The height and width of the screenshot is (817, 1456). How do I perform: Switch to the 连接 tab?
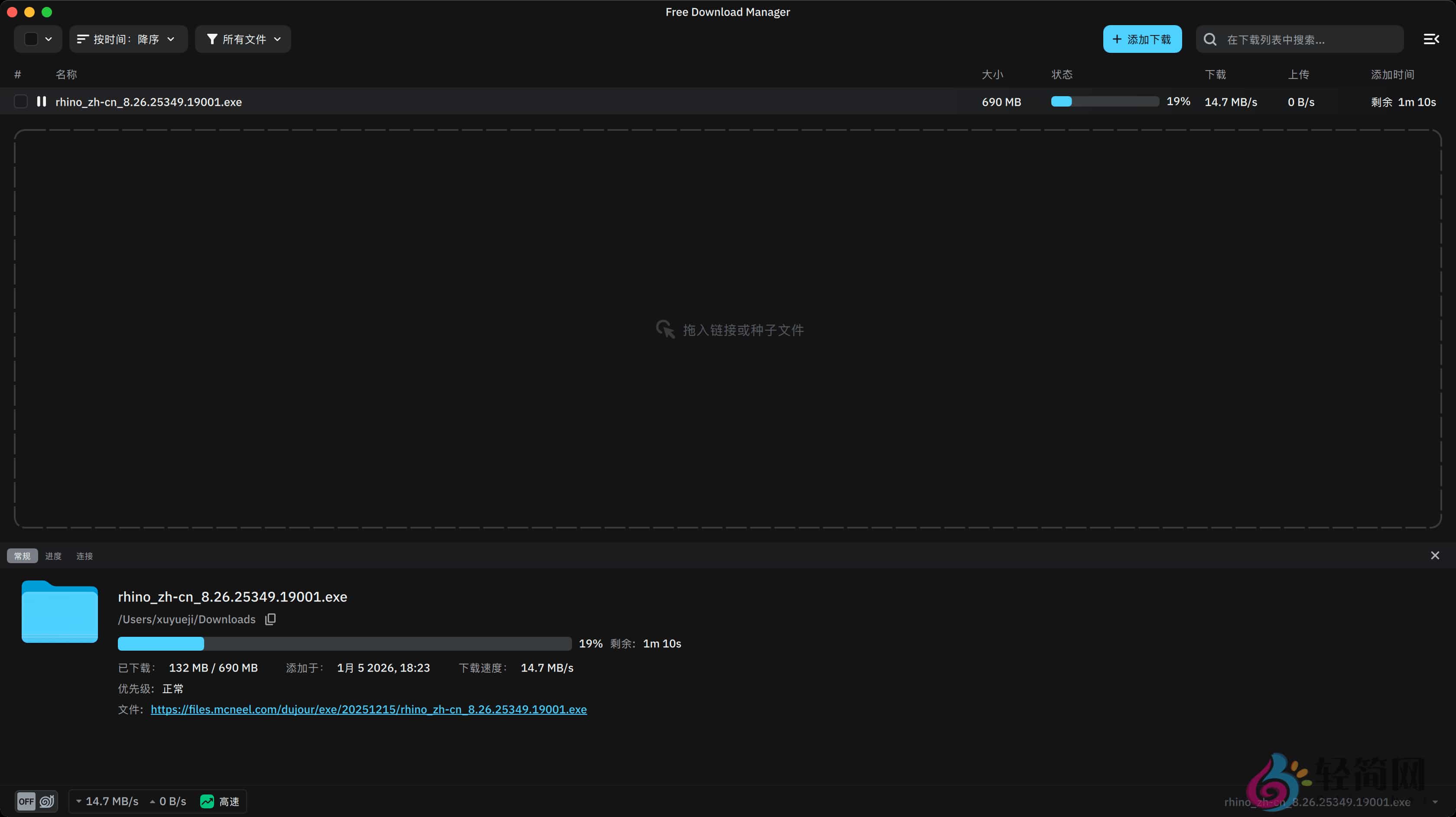(84, 555)
